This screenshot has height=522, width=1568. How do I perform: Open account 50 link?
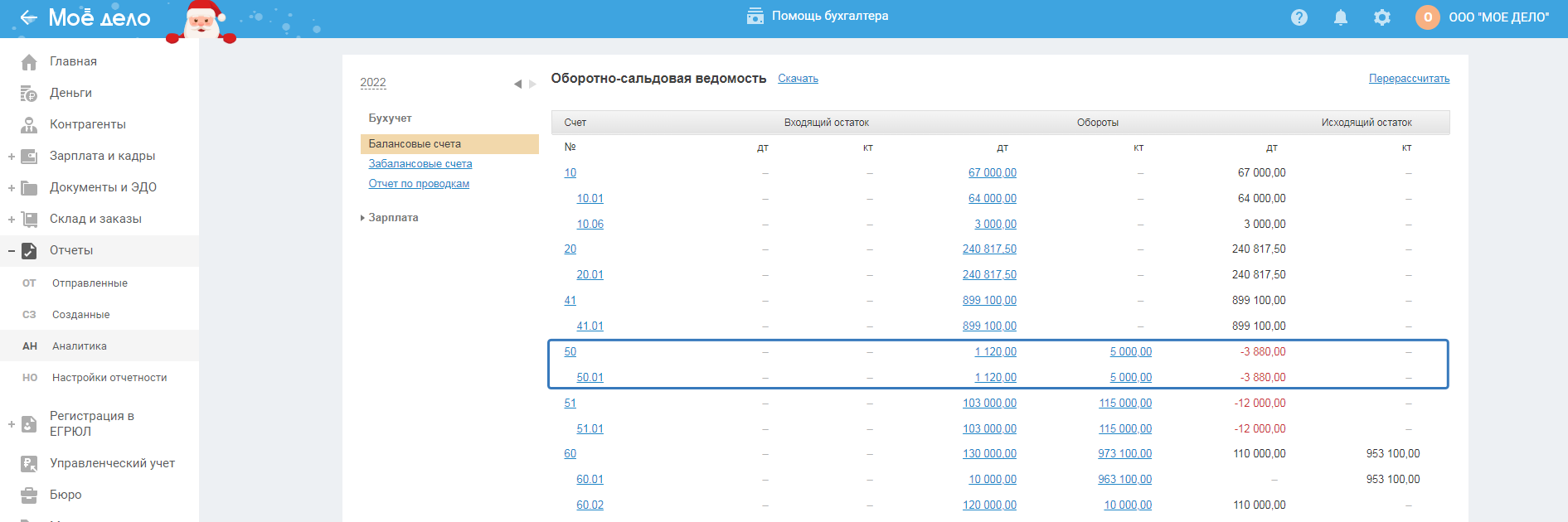(570, 352)
